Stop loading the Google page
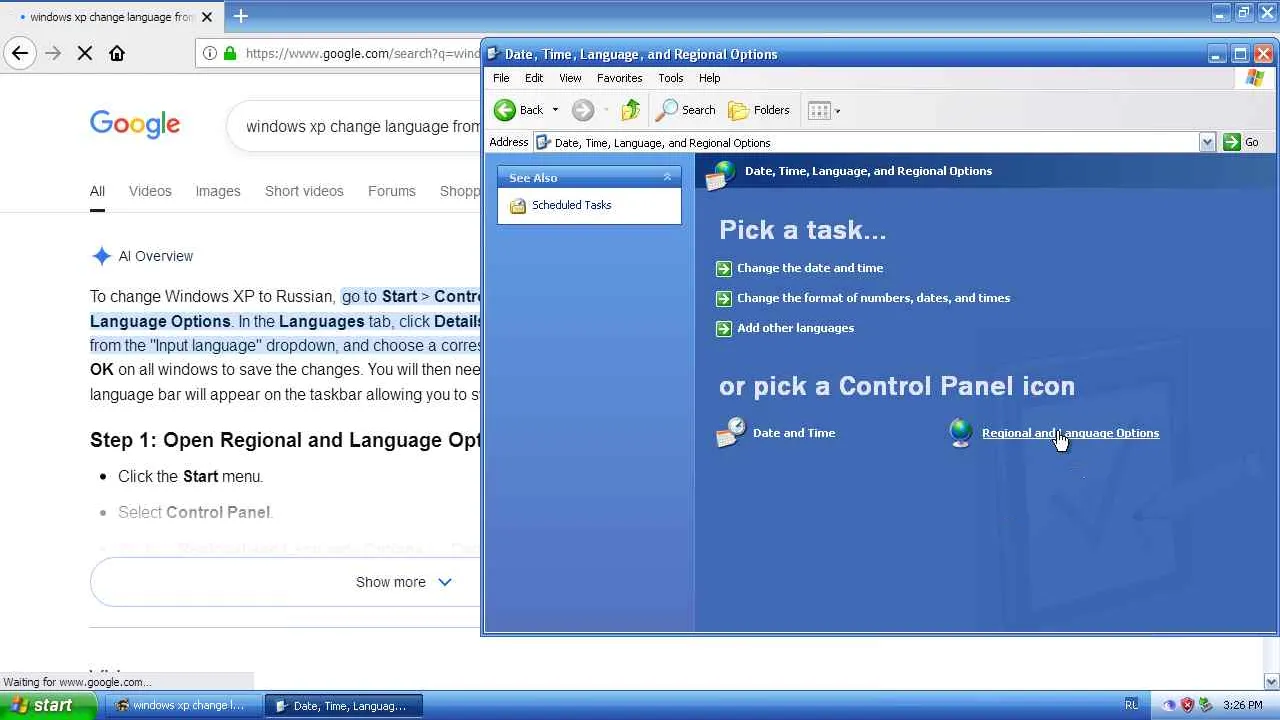This screenshot has width=1280, height=720. click(85, 53)
